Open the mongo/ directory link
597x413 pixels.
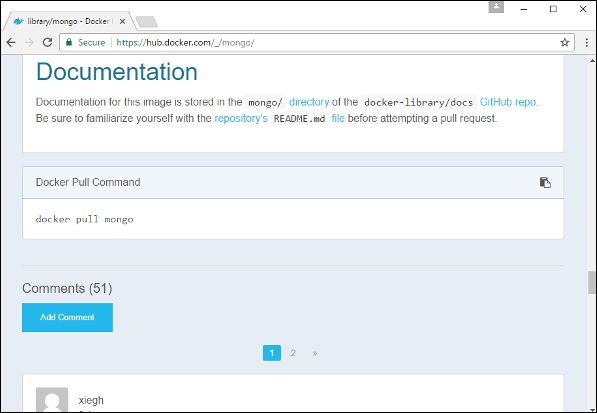pyautogui.click(x=309, y=102)
